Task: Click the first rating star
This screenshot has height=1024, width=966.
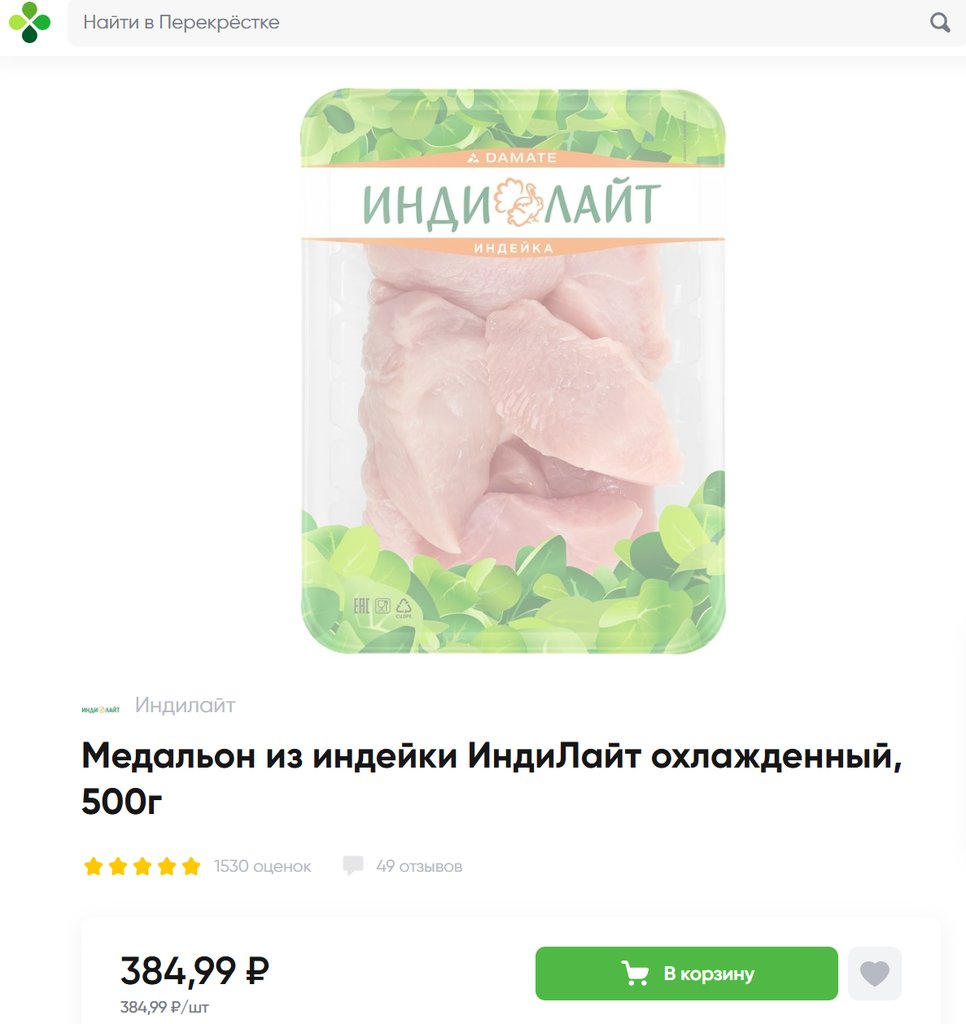Action: point(93,867)
